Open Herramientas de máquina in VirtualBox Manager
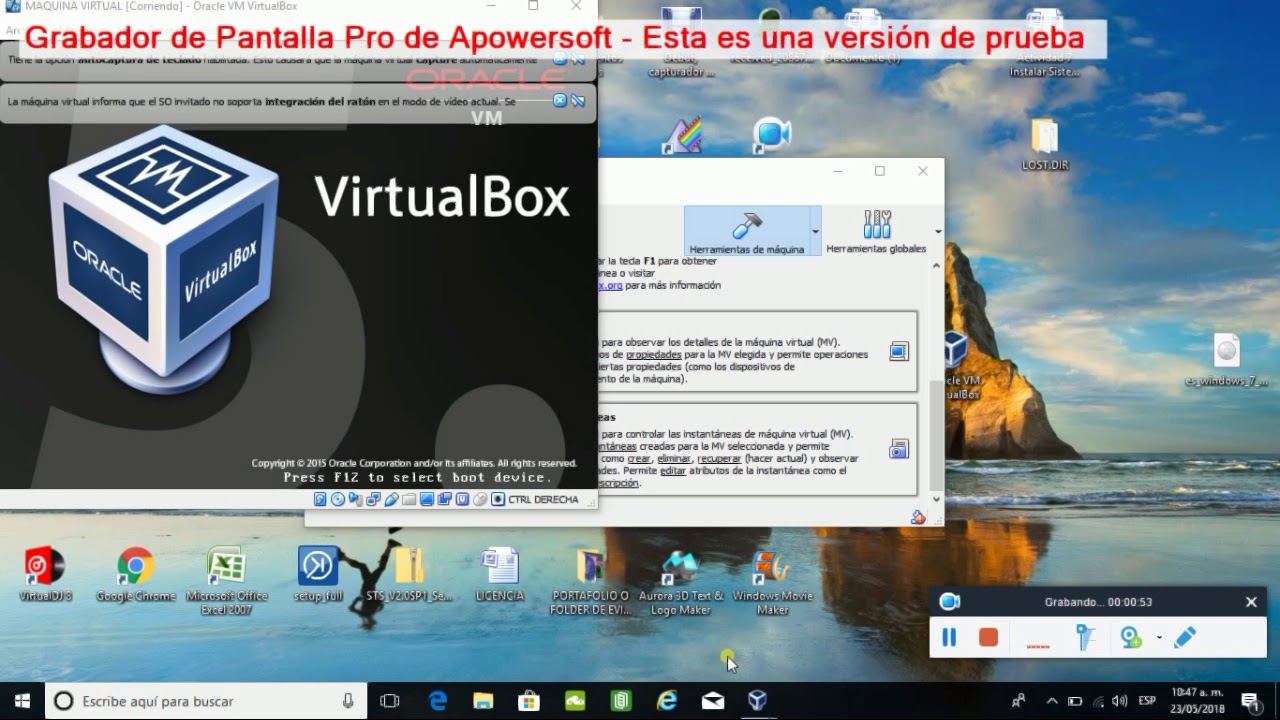 coord(747,231)
